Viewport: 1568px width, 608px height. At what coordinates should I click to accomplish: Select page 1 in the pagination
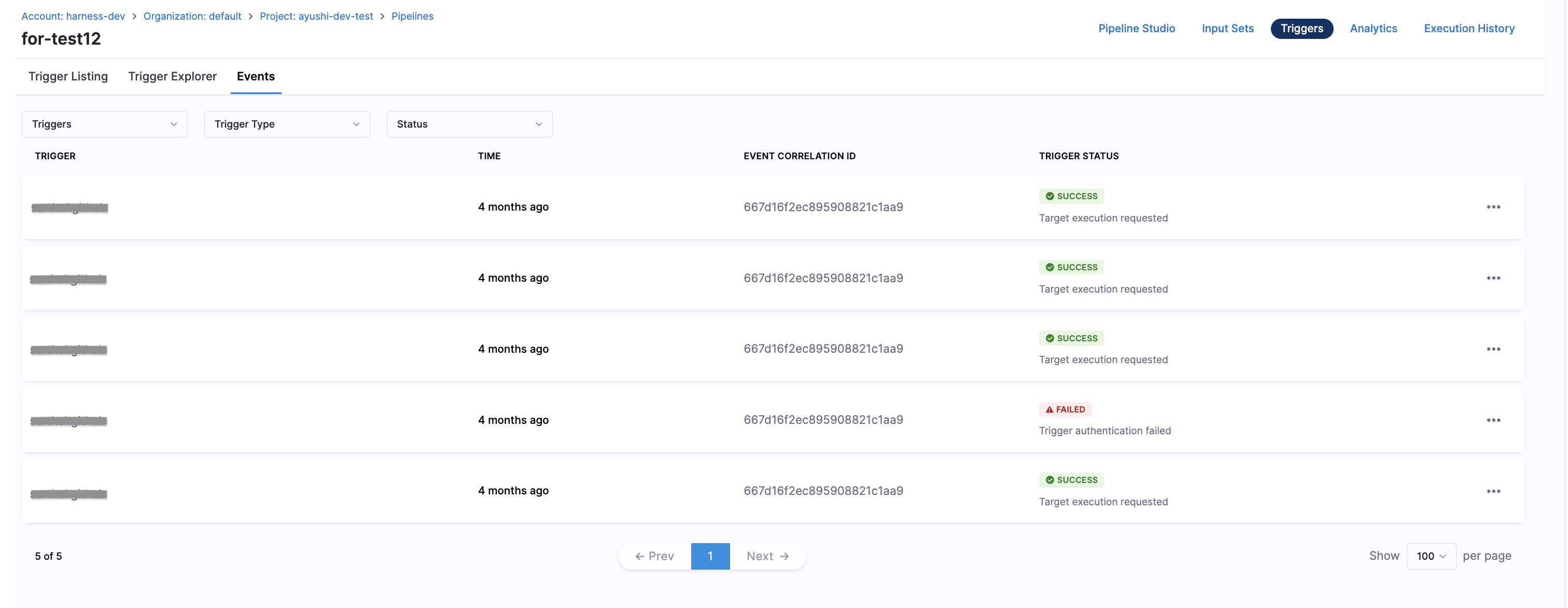pos(710,556)
